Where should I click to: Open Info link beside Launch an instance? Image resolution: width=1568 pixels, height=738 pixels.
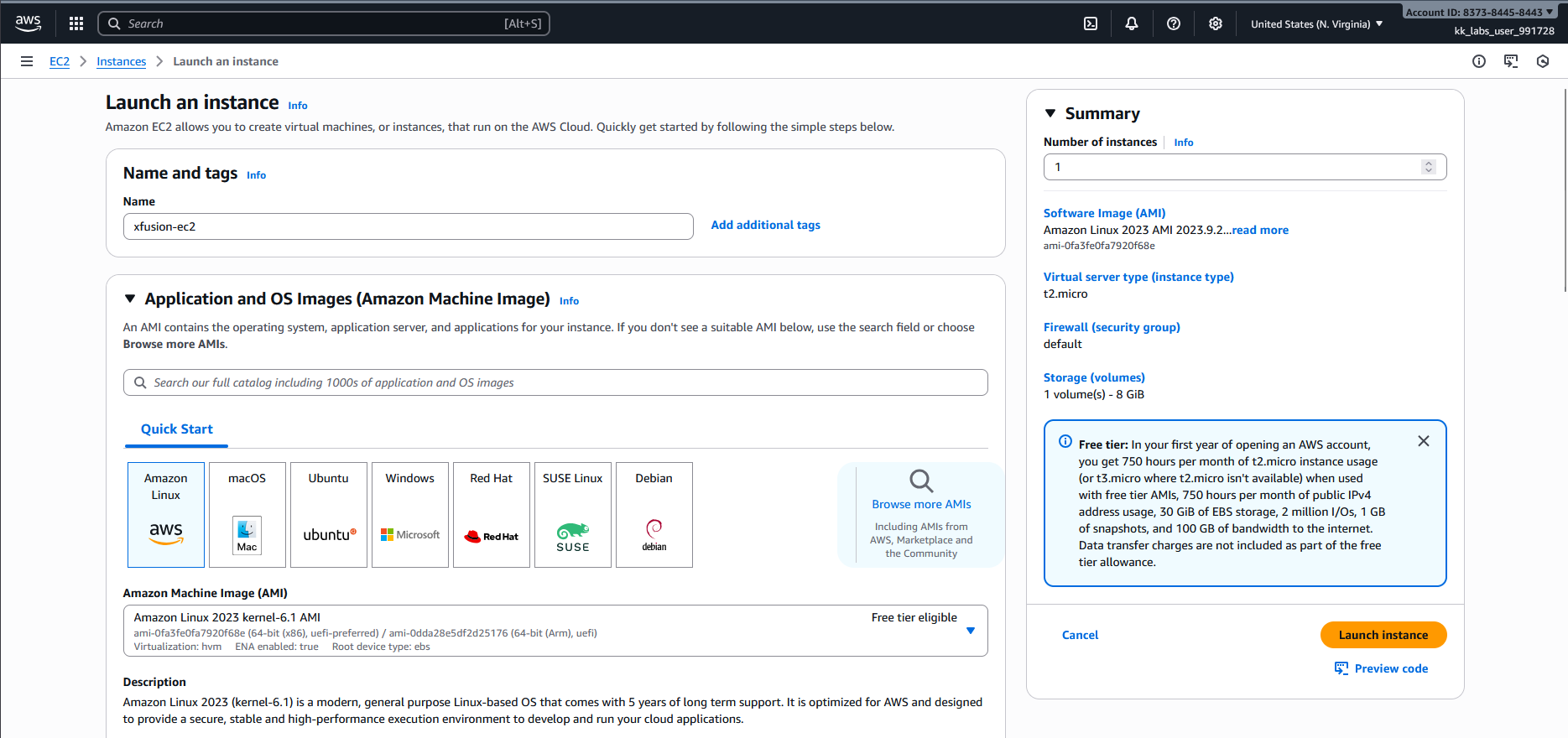(298, 106)
